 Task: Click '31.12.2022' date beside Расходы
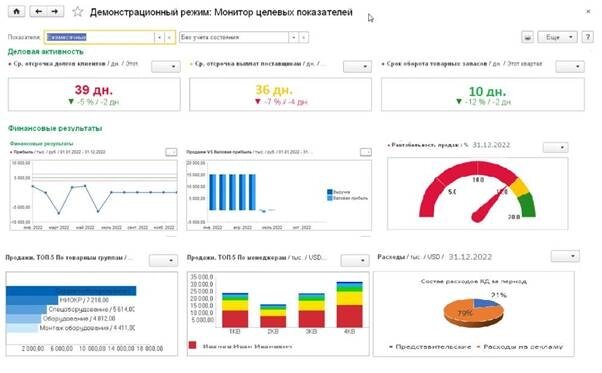[x=470, y=257]
